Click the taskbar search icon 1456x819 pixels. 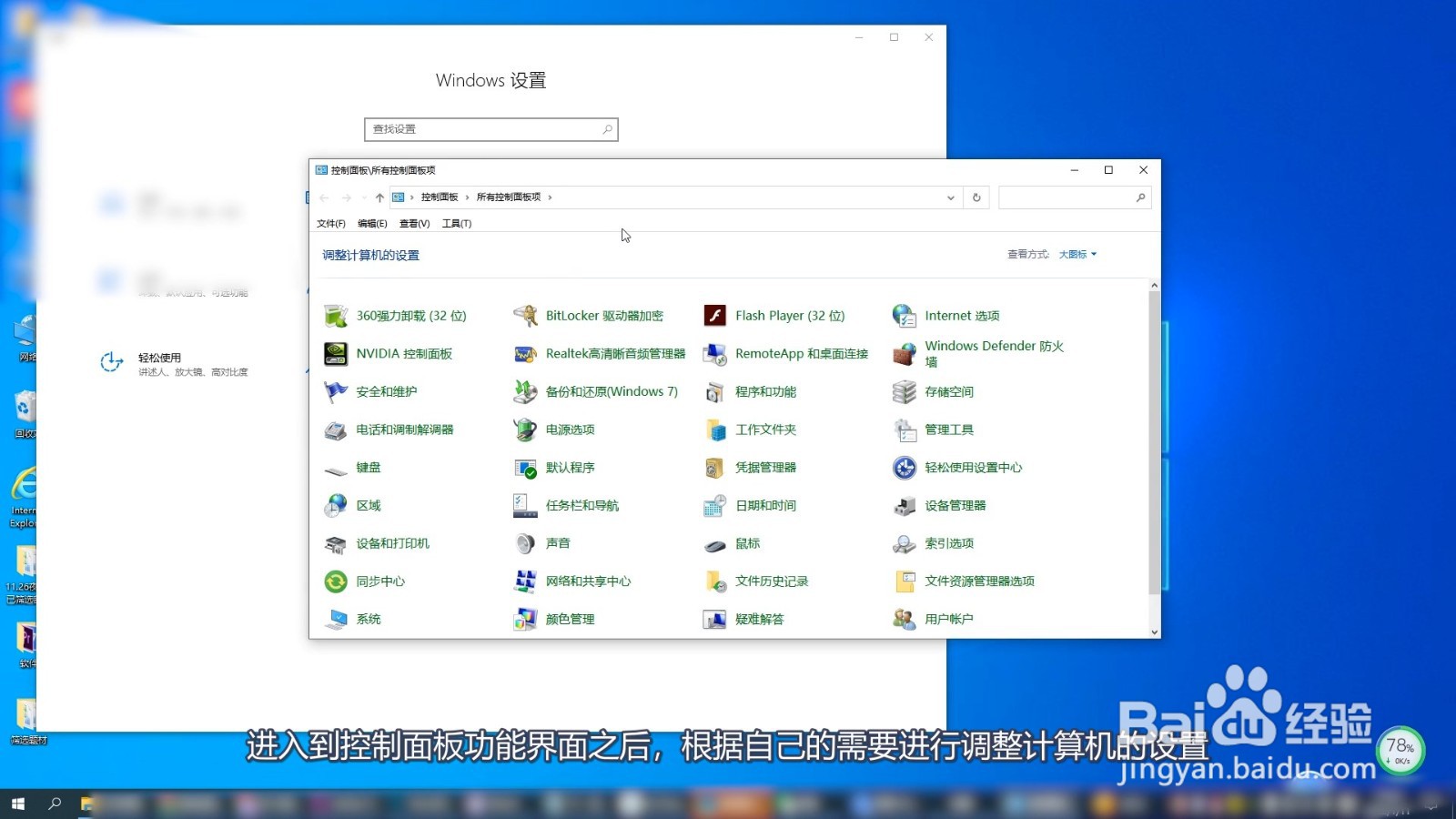pos(55,804)
